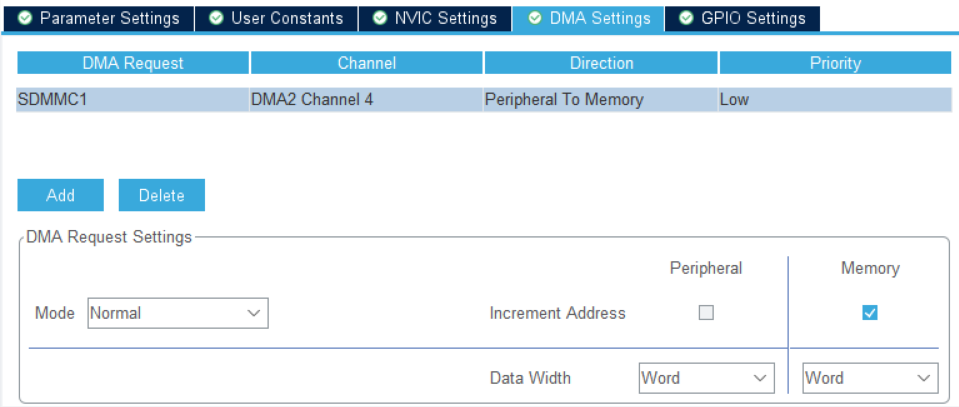The width and height of the screenshot is (959, 407).
Task: Click the Peripheral To Memory direction cell
Action: (x=600, y=99)
